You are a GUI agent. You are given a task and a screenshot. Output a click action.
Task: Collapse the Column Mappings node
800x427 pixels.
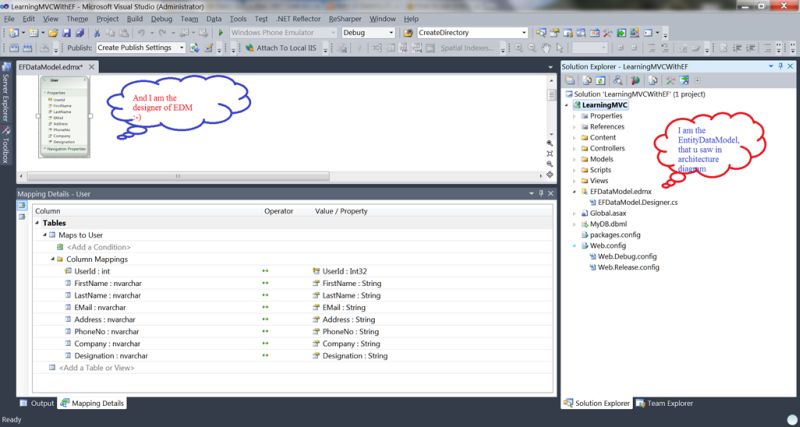click(x=53, y=259)
